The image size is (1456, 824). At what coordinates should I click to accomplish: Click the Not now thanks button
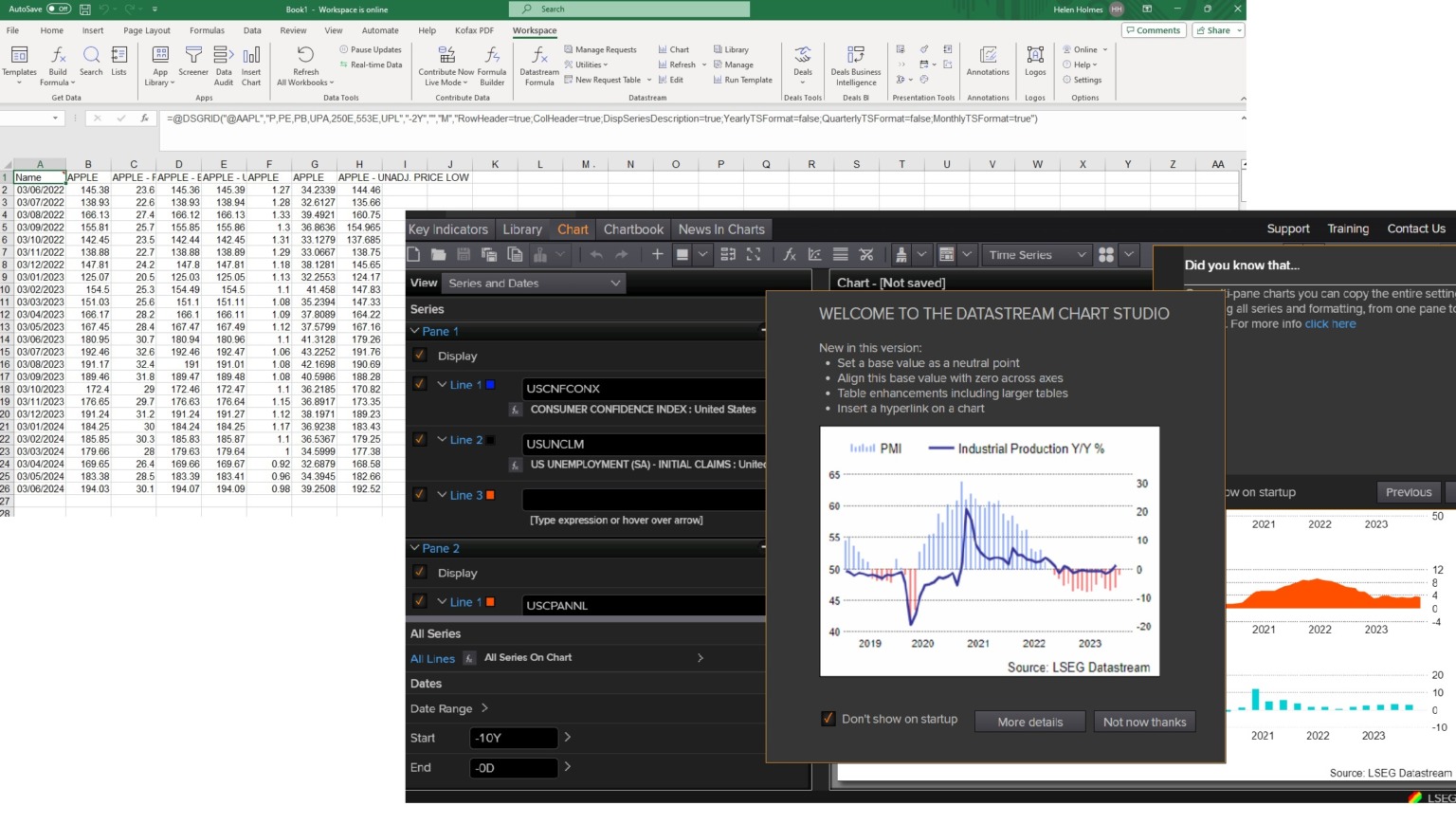pyautogui.click(x=1144, y=723)
